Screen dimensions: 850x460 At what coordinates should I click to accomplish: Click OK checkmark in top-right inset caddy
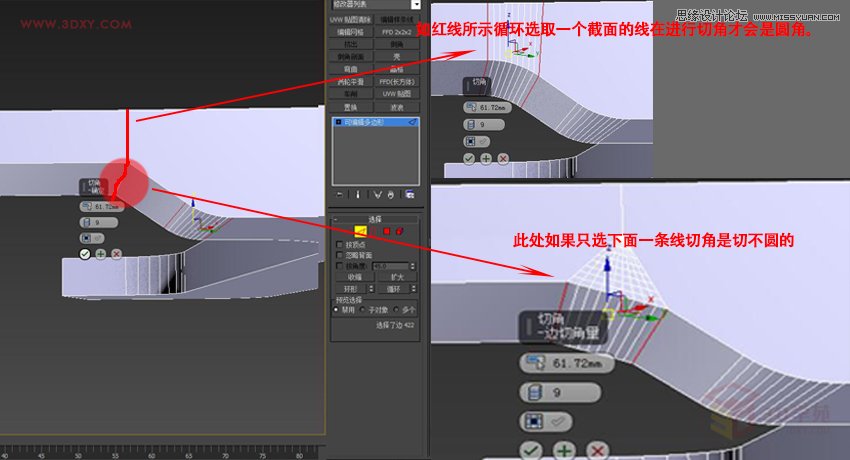(x=469, y=159)
